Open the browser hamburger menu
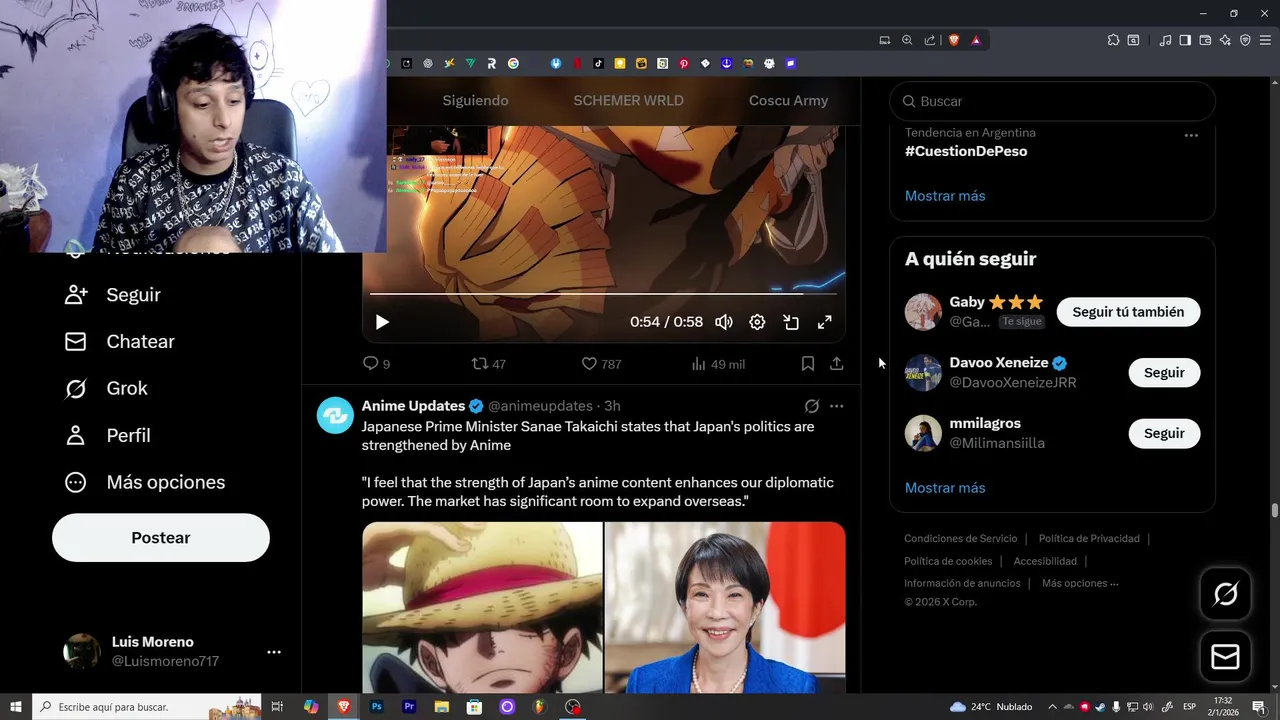The width and height of the screenshot is (1280, 720). (1265, 40)
